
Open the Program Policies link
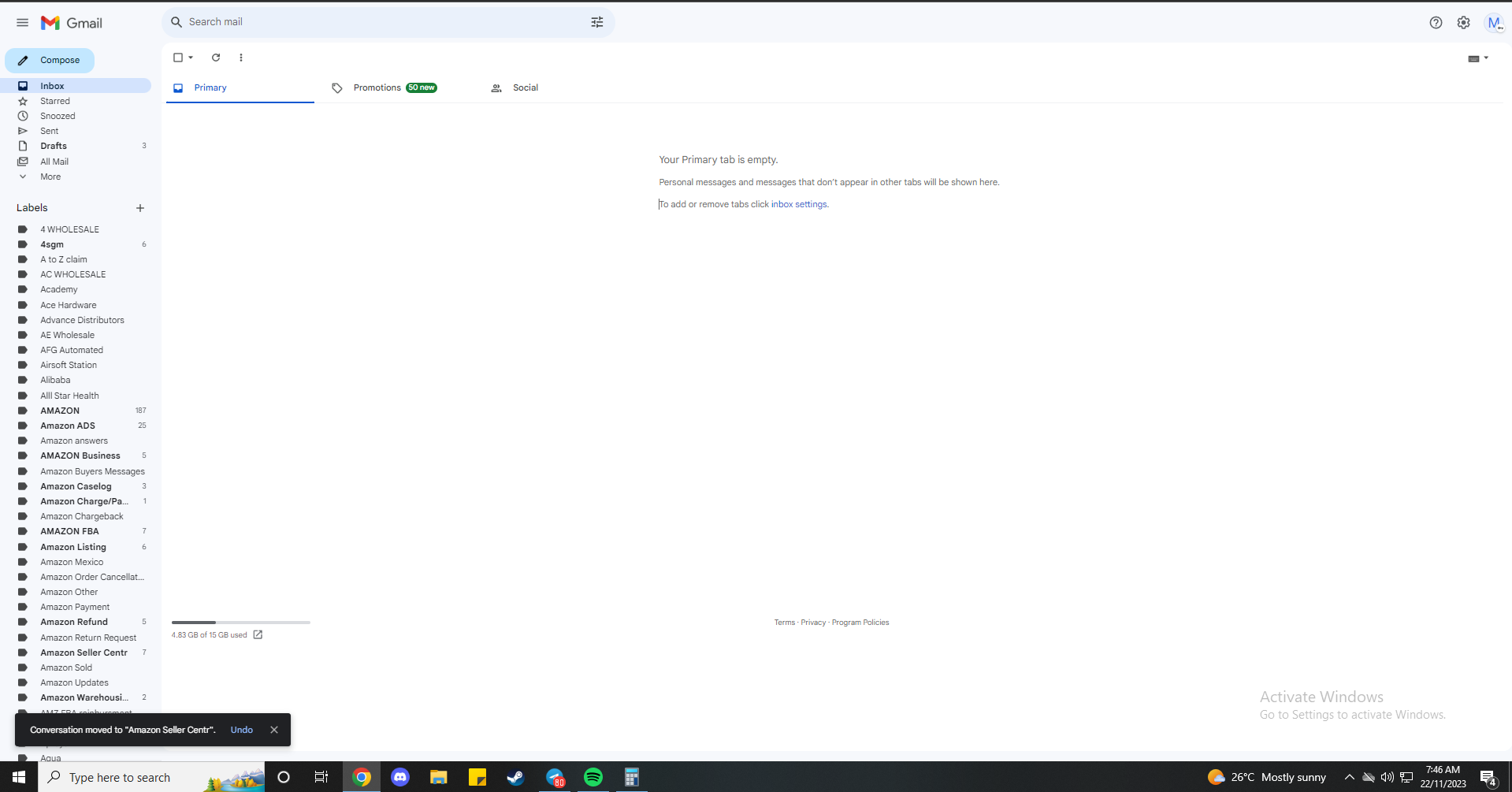(860, 623)
